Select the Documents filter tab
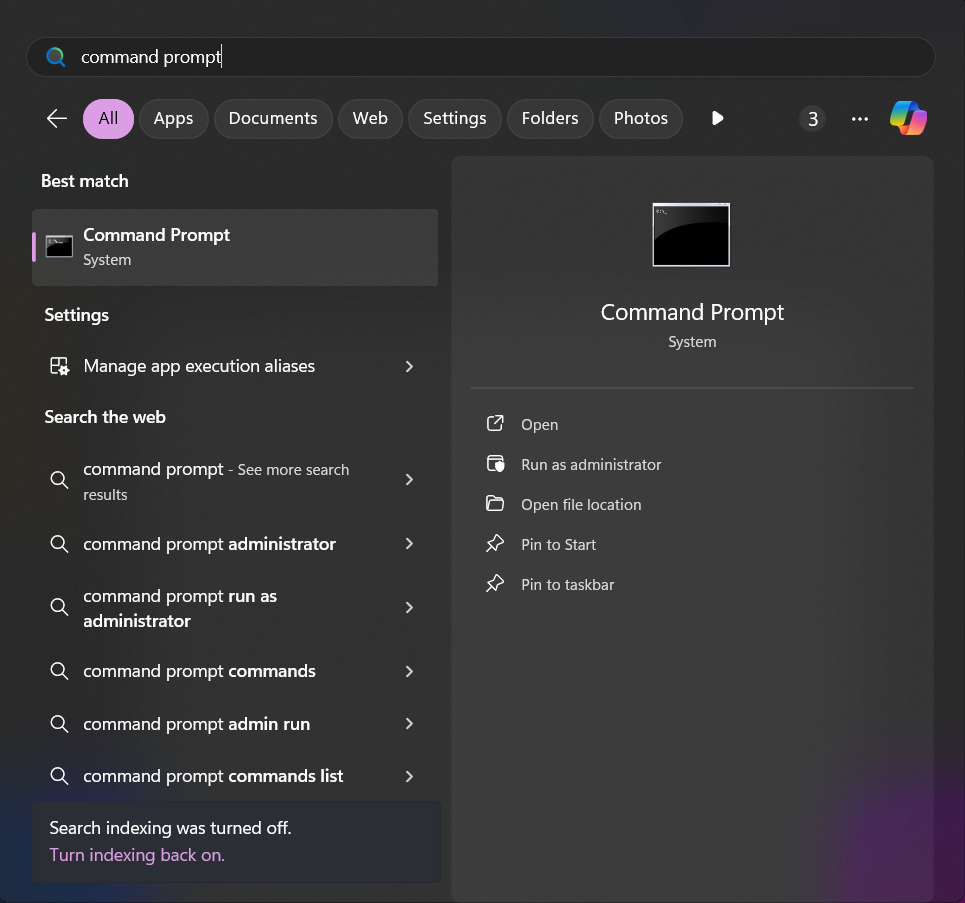The image size is (965, 903). [272, 118]
